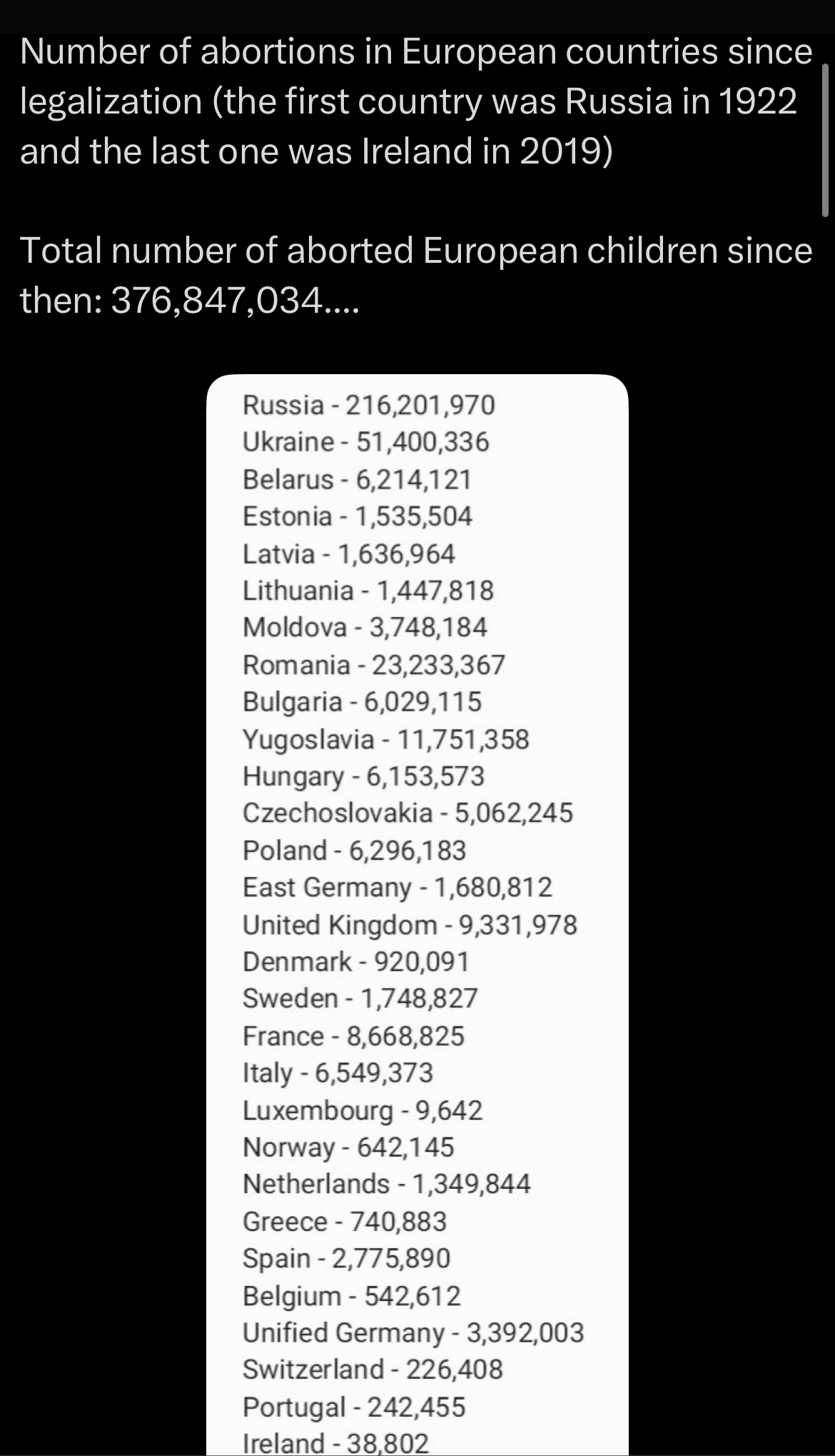Click the United Kingdom - 9,331,978 row
Screen dimensions: 835x1456
tap(410, 925)
